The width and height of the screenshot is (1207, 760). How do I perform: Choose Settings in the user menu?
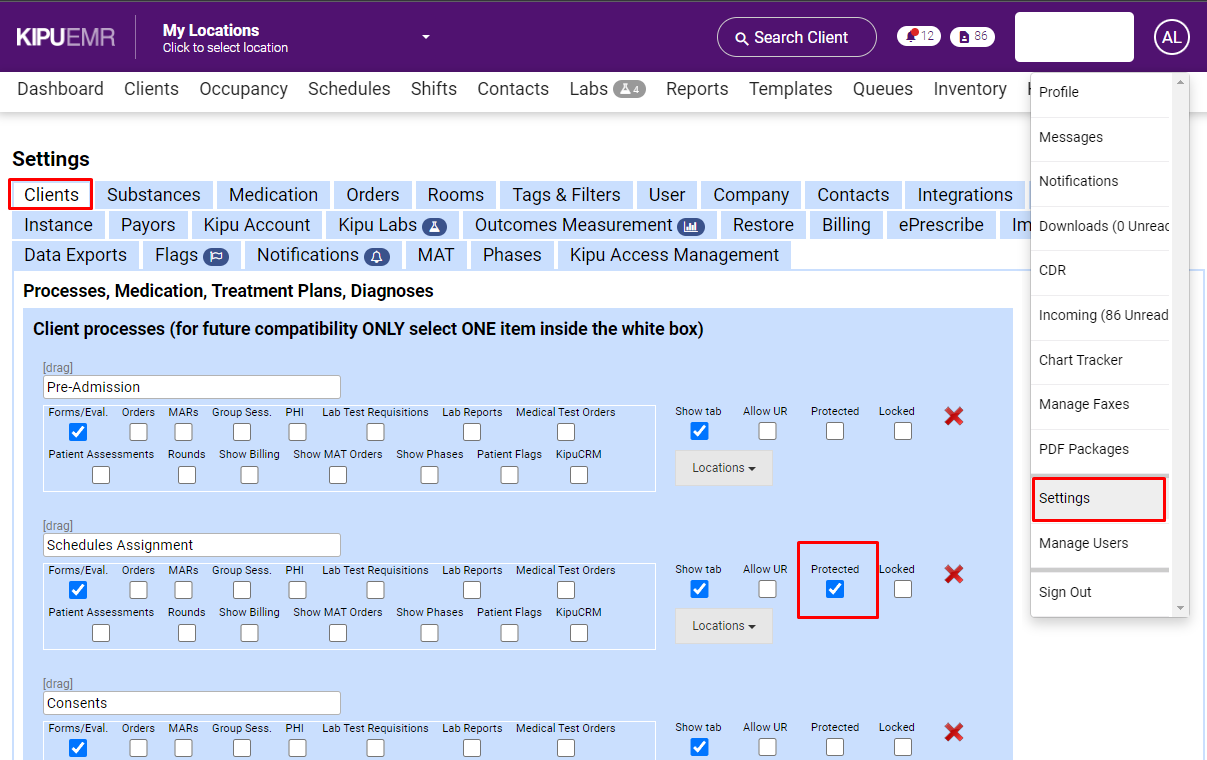point(1099,499)
